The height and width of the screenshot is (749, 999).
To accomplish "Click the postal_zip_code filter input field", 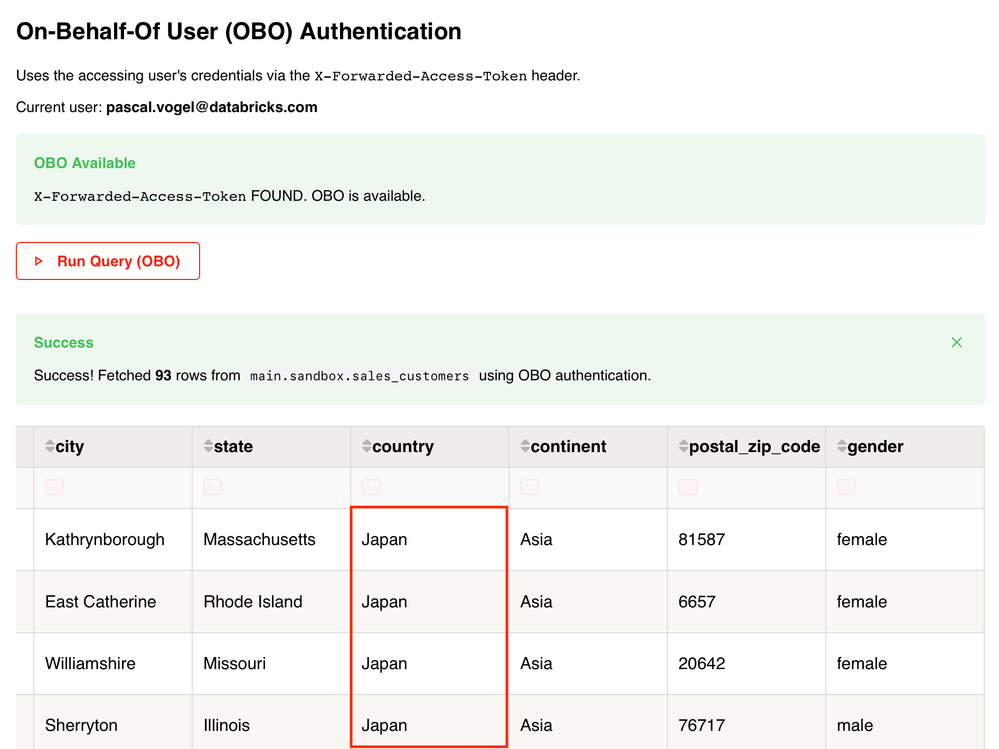I will pos(747,488).
